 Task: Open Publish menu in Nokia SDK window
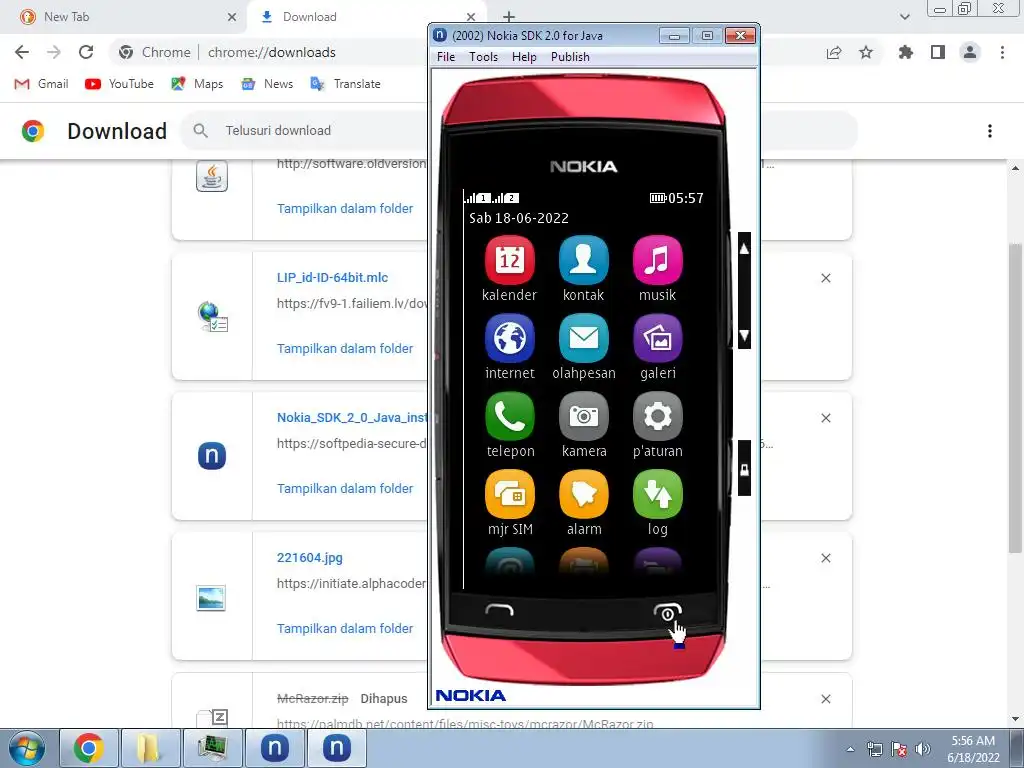570,57
